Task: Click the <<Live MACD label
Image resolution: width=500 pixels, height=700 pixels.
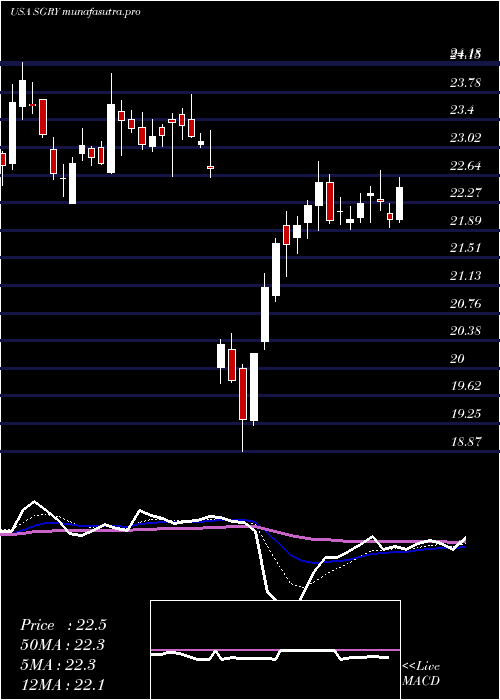Action: pyautogui.click(x=421, y=674)
